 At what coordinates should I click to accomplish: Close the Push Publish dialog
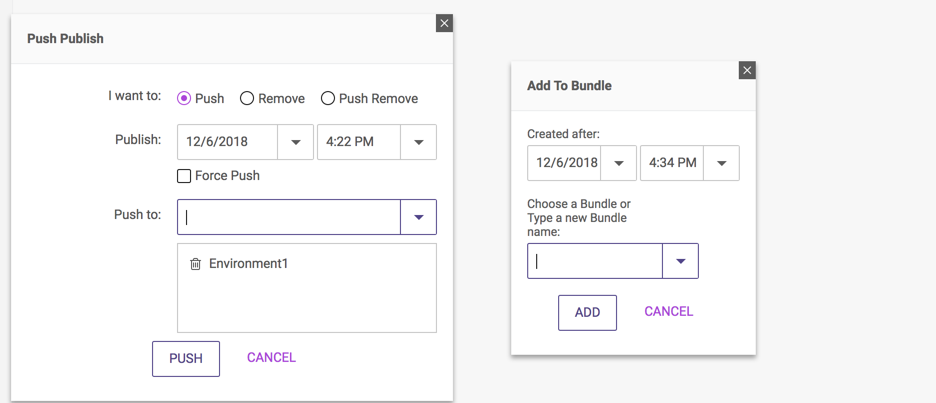[445, 23]
